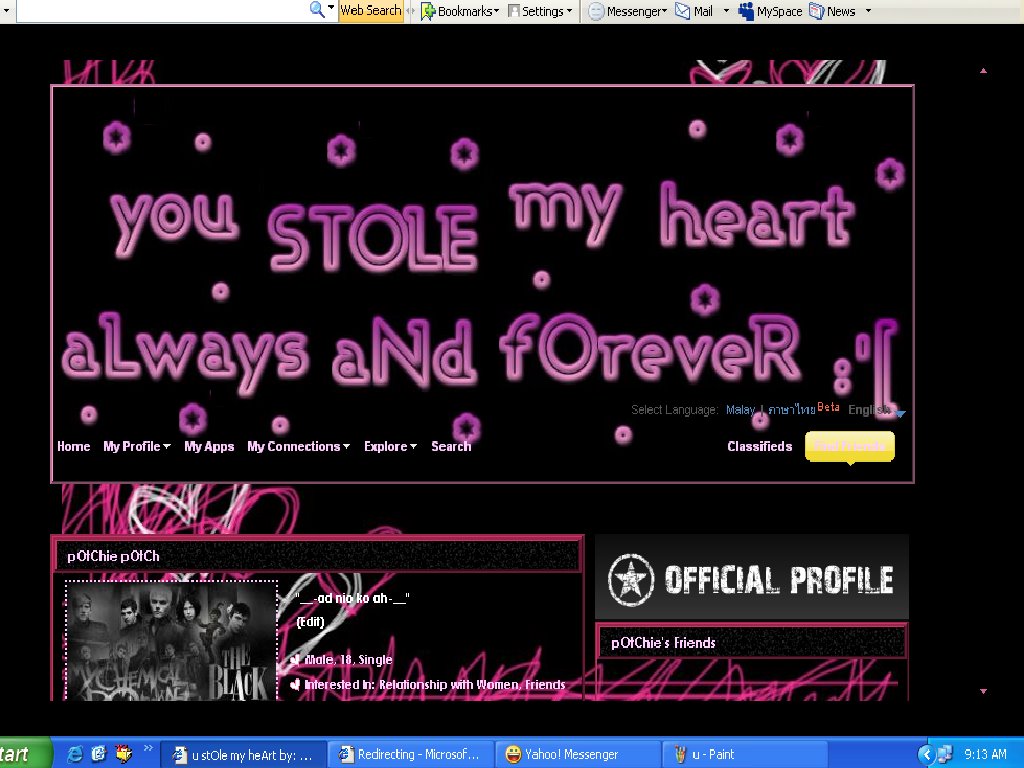Switch language to Malay

pos(740,410)
